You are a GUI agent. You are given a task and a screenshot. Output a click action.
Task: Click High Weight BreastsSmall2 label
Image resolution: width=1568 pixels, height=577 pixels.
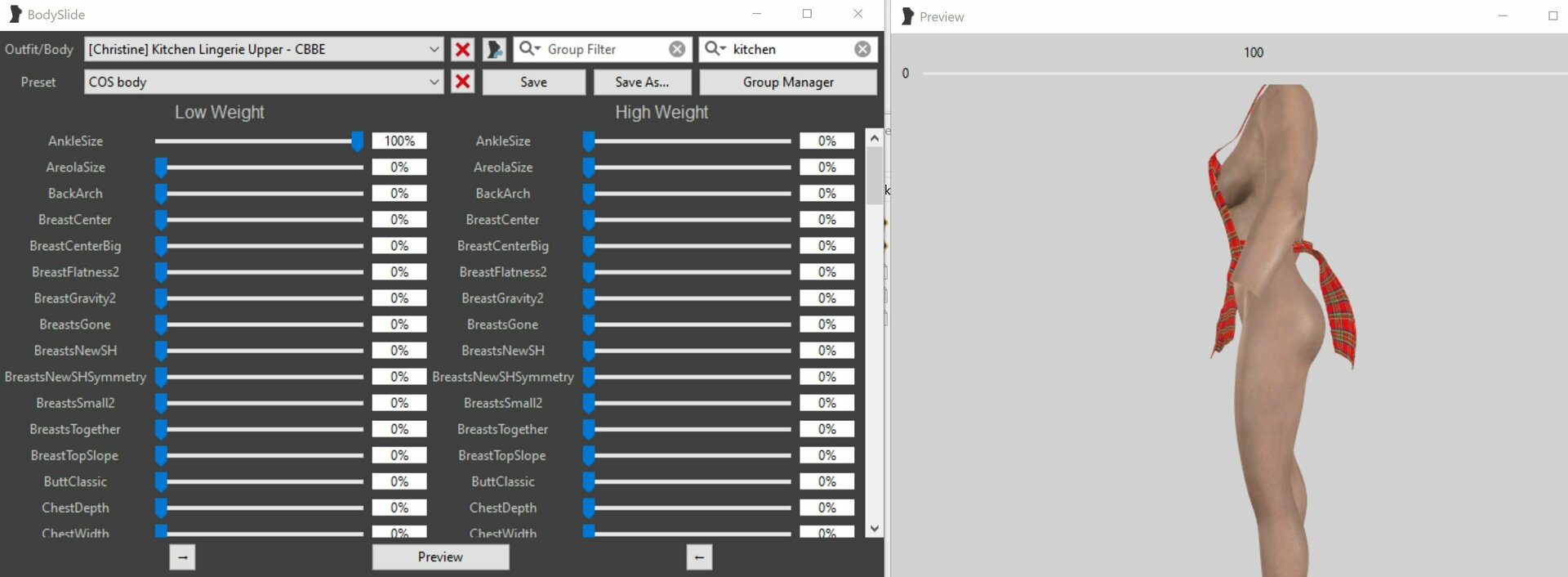pos(503,403)
